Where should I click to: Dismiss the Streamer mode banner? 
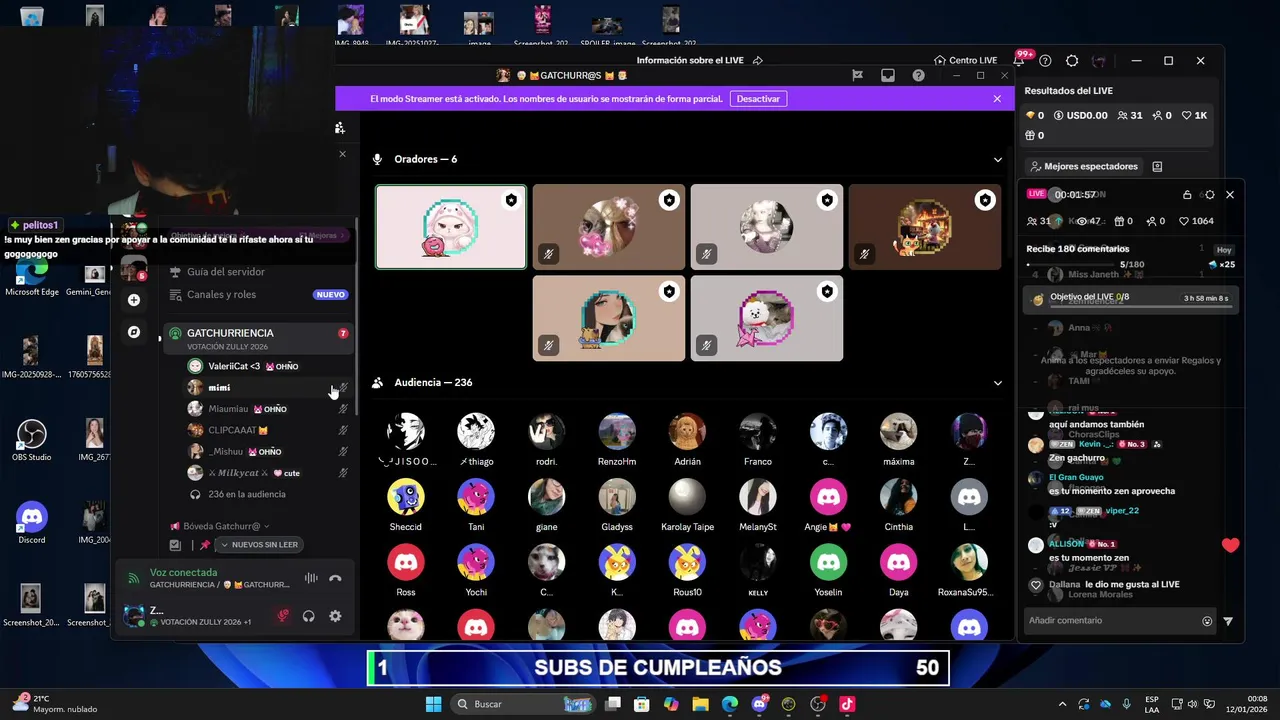[997, 99]
